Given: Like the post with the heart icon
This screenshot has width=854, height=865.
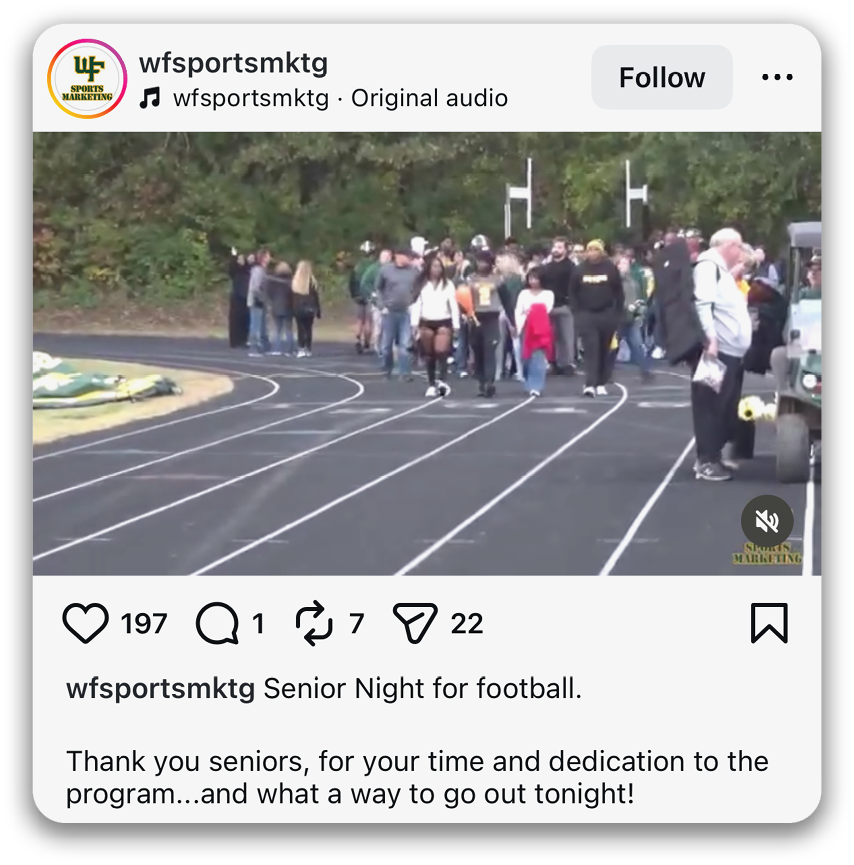Looking at the screenshot, I should (86, 623).
